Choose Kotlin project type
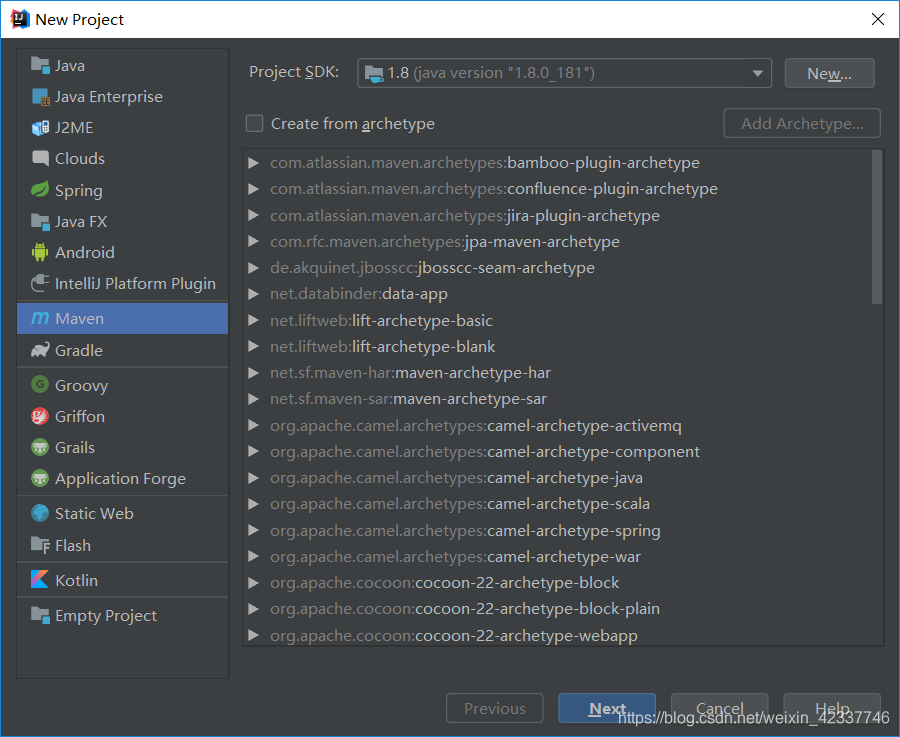900x737 pixels. tap(122, 580)
